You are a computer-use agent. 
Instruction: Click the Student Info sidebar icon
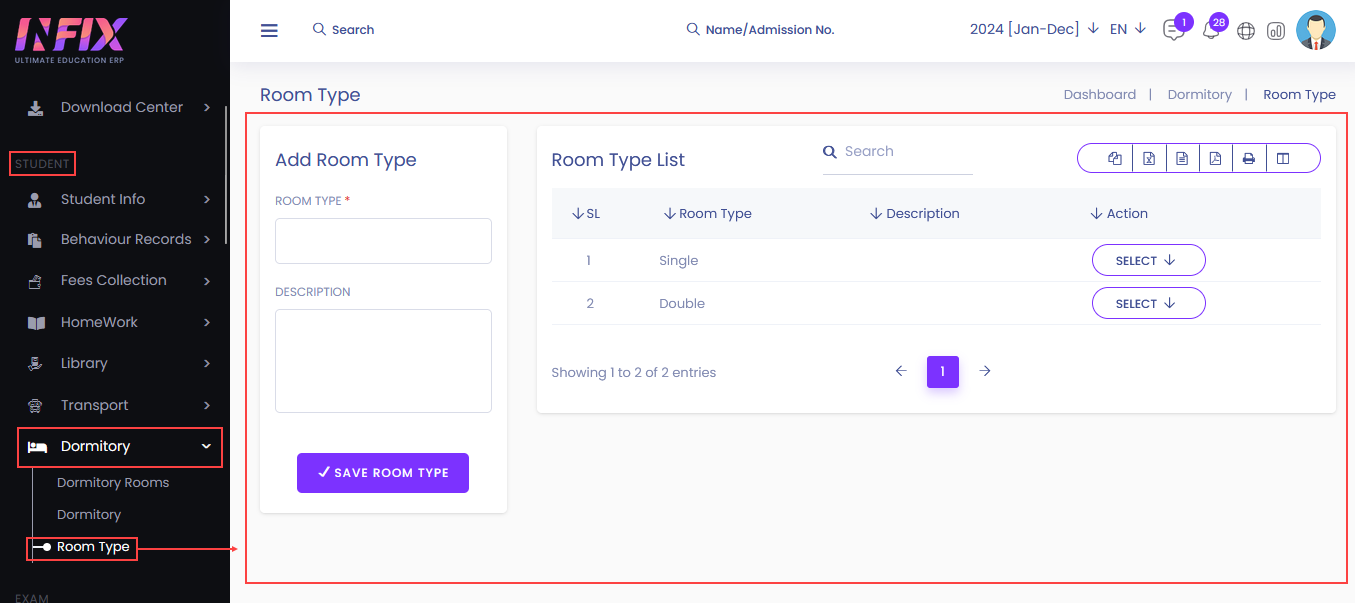(x=35, y=200)
